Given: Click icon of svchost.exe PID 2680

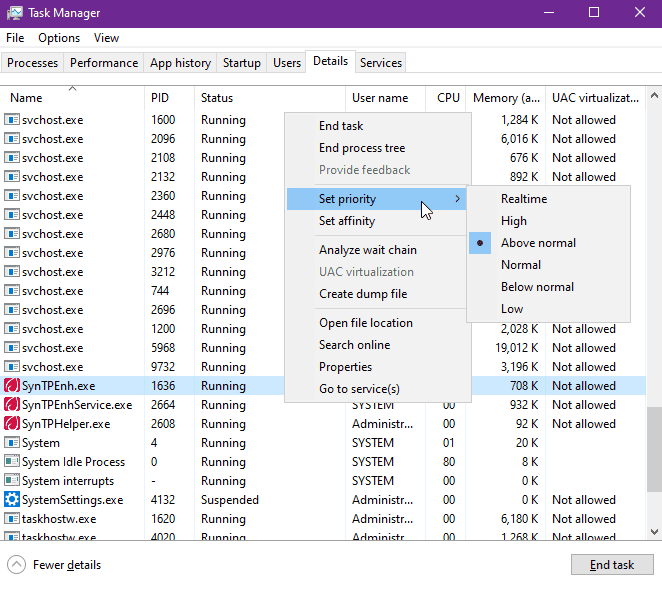Looking at the screenshot, I should pyautogui.click(x=12, y=233).
